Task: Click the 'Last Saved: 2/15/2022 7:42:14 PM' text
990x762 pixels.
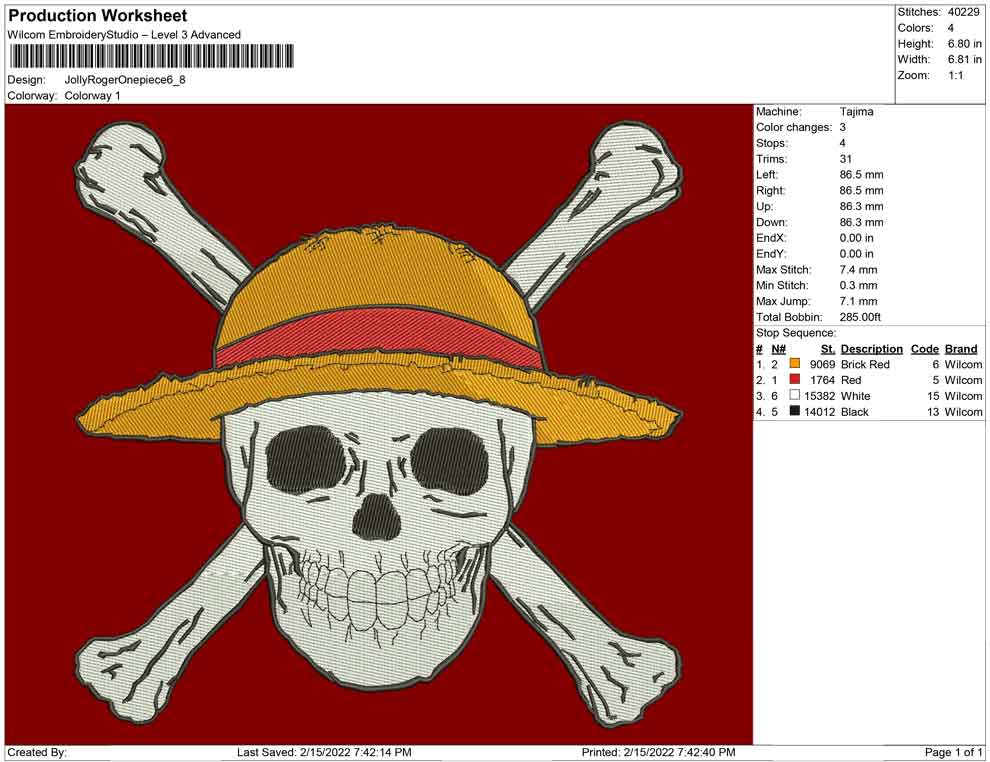Action: pos(325,753)
